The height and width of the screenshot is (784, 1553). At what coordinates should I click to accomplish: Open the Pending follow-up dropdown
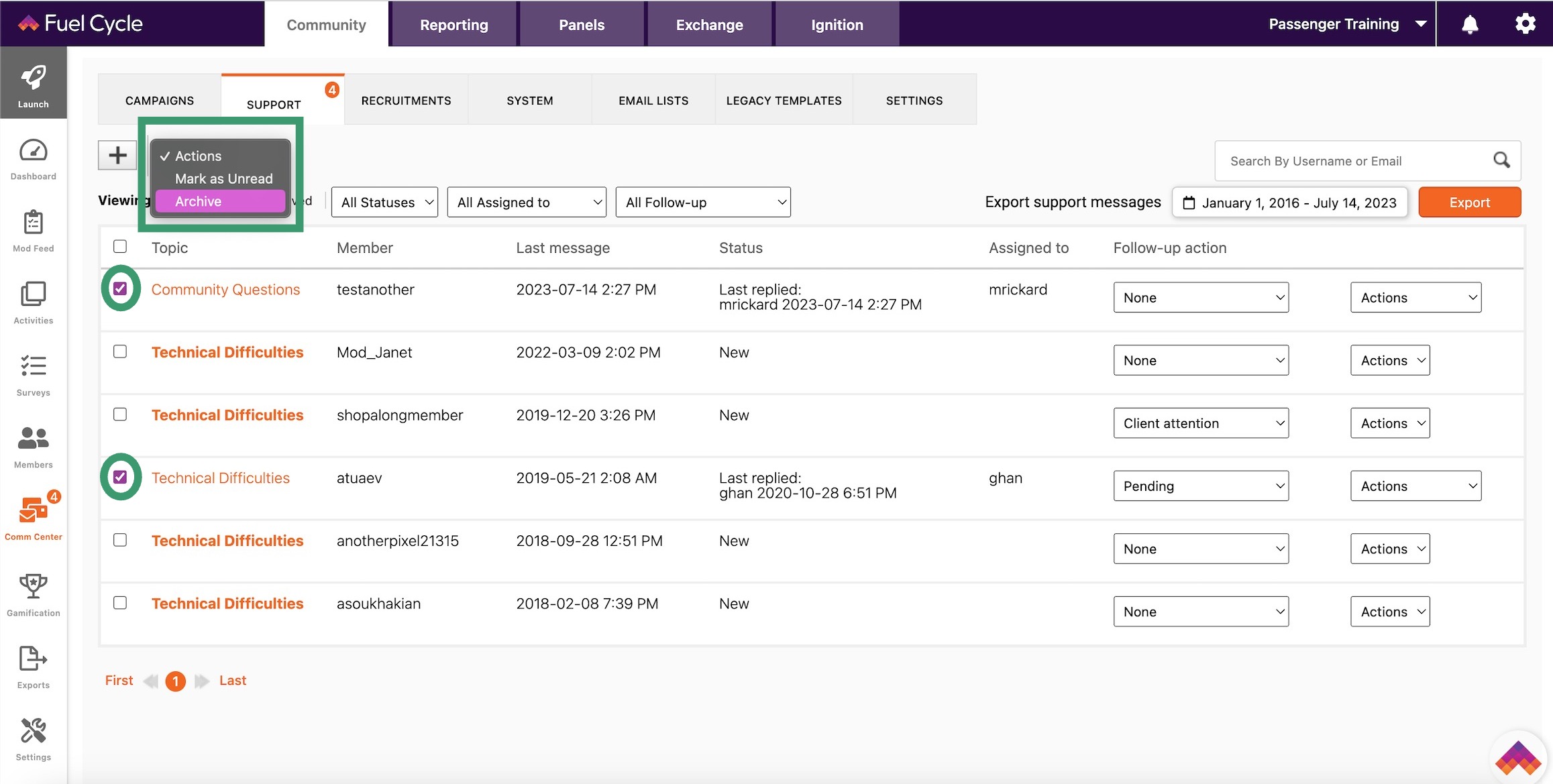tap(1201, 486)
